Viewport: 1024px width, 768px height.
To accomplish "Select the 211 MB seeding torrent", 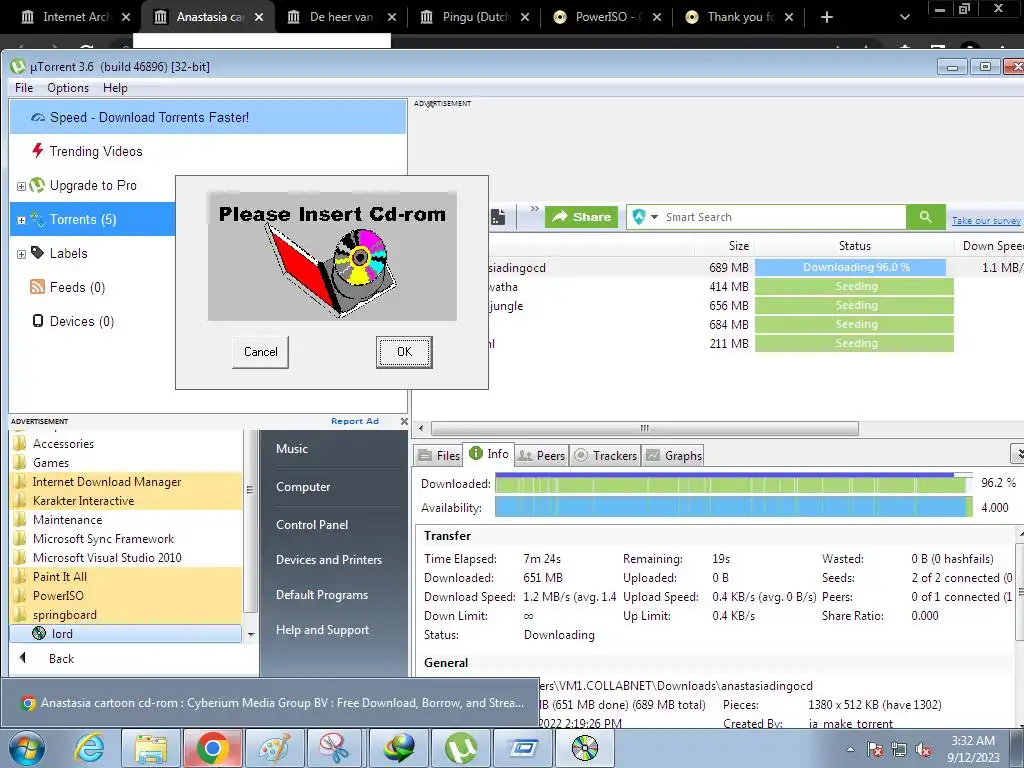I will click(x=718, y=343).
